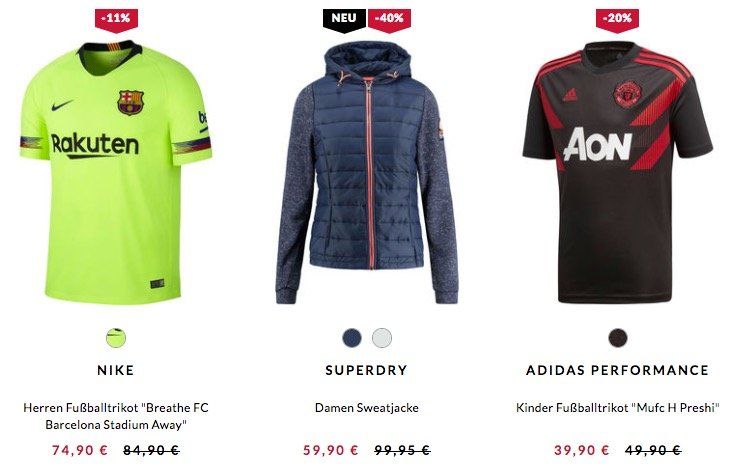Select the neon green color swatch

(116, 338)
